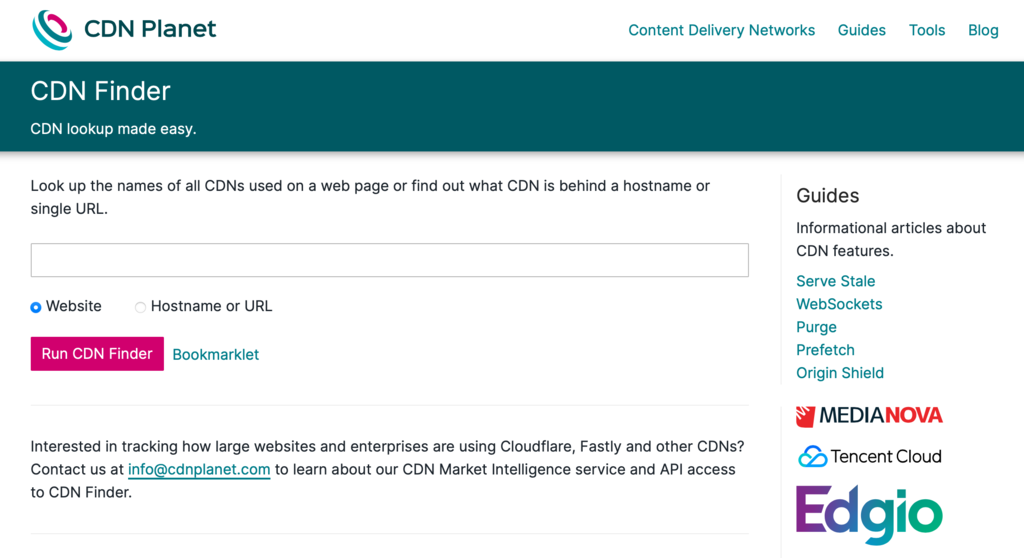The image size is (1024, 558).
Task: Open the Medianova sponsor logo
Action: [869, 416]
